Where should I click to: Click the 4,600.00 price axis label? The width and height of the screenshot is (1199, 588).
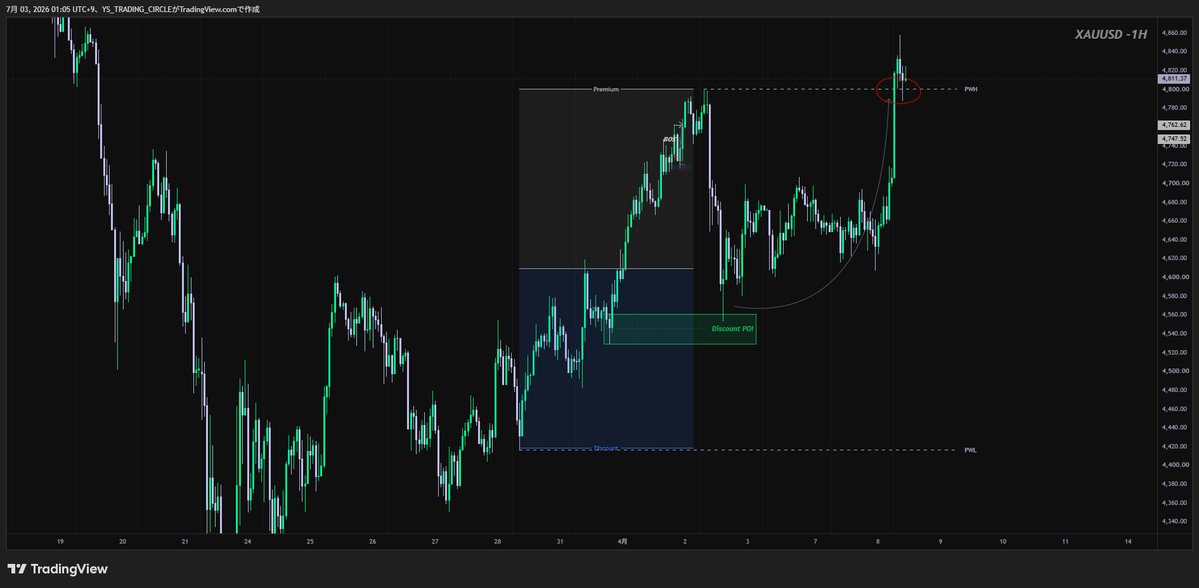[1174, 278]
